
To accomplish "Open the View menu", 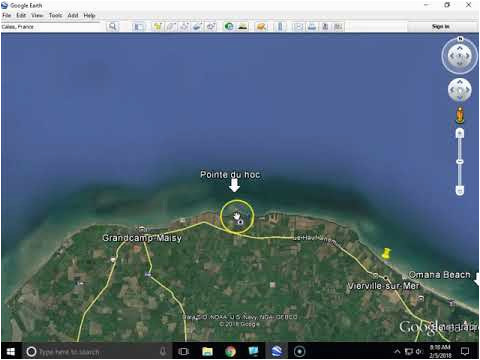I will click(x=37, y=15).
